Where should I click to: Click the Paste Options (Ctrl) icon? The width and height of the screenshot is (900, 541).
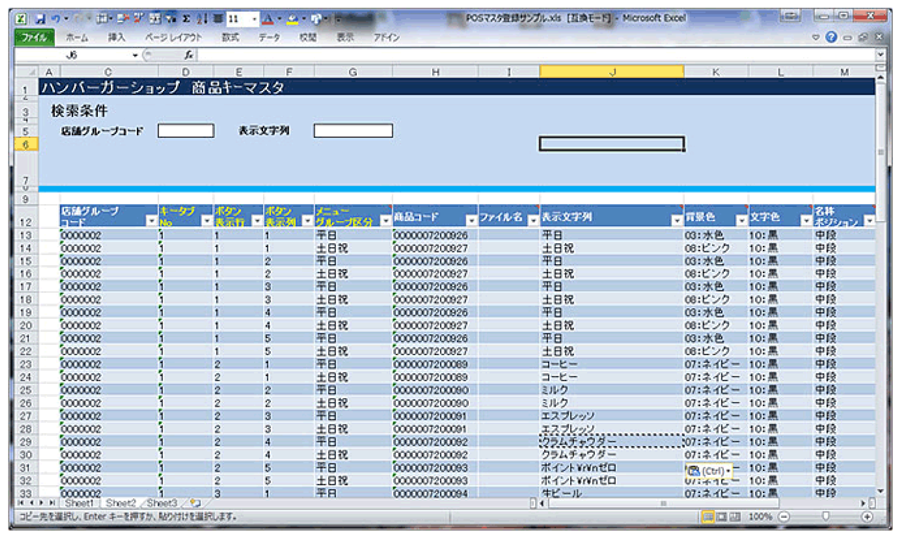click(708, 471)
